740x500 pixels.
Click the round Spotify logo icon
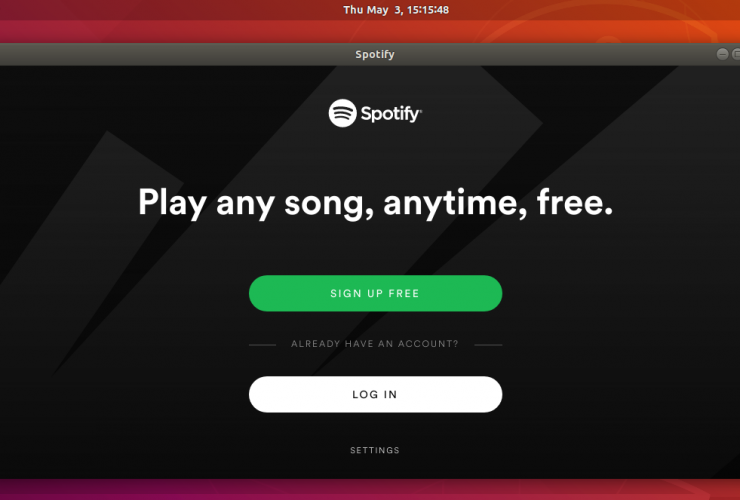(x=342, y=113)
